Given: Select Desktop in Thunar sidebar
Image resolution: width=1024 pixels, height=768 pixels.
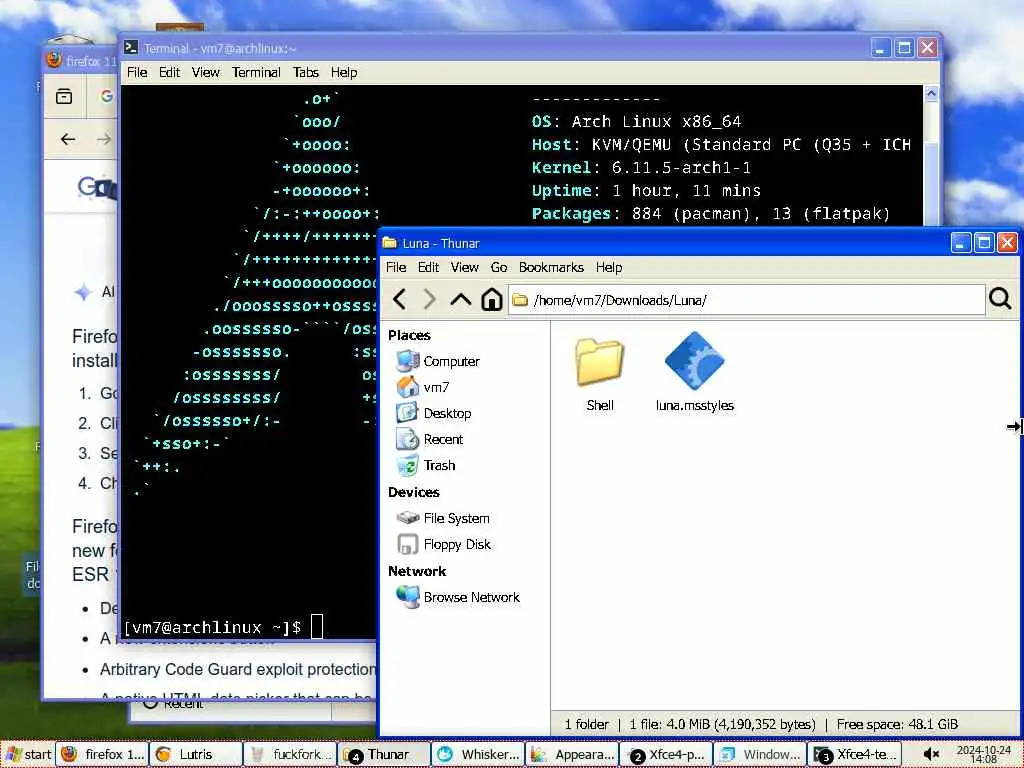Looking at the screenshot, I should 434,413.
